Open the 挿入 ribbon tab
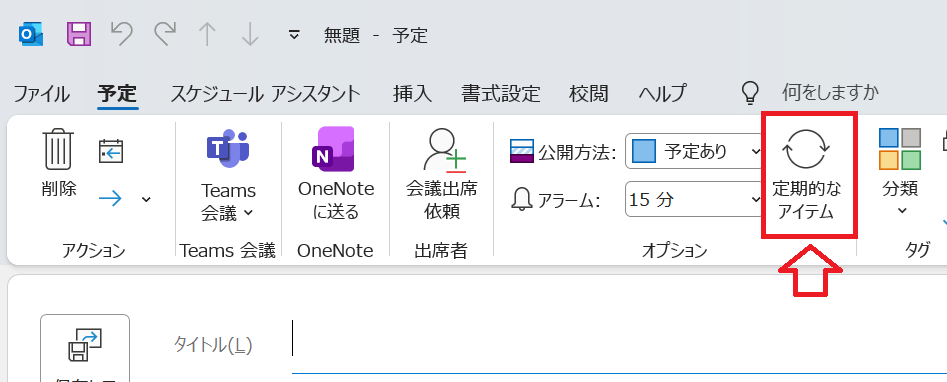 tap(413, 94)
